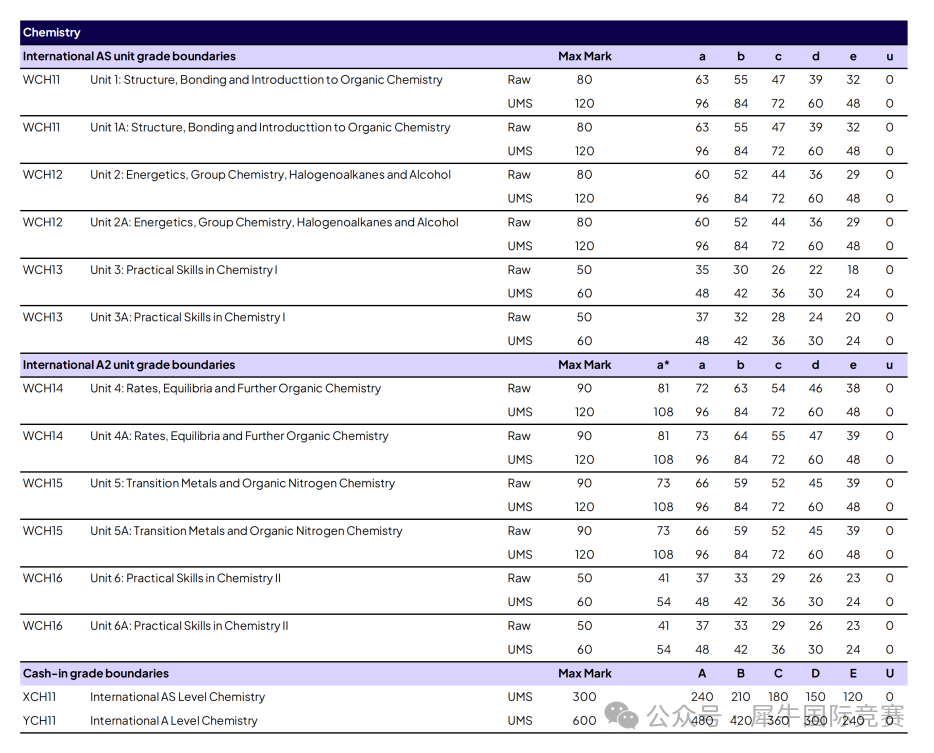934x753 pixels.
Task: Click the 600 max mark for YCH11
Action: [584, 721]
